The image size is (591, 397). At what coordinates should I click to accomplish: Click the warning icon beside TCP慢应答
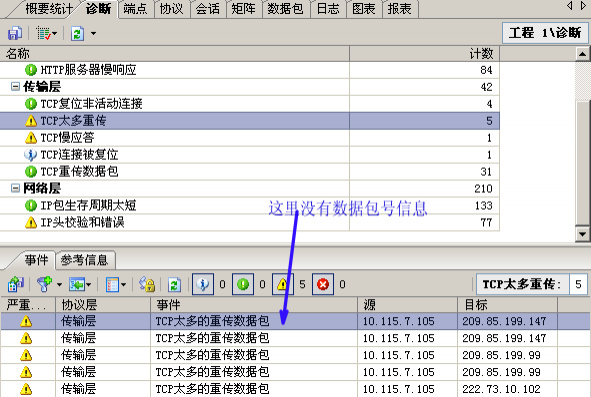click(x=31, y=138)
